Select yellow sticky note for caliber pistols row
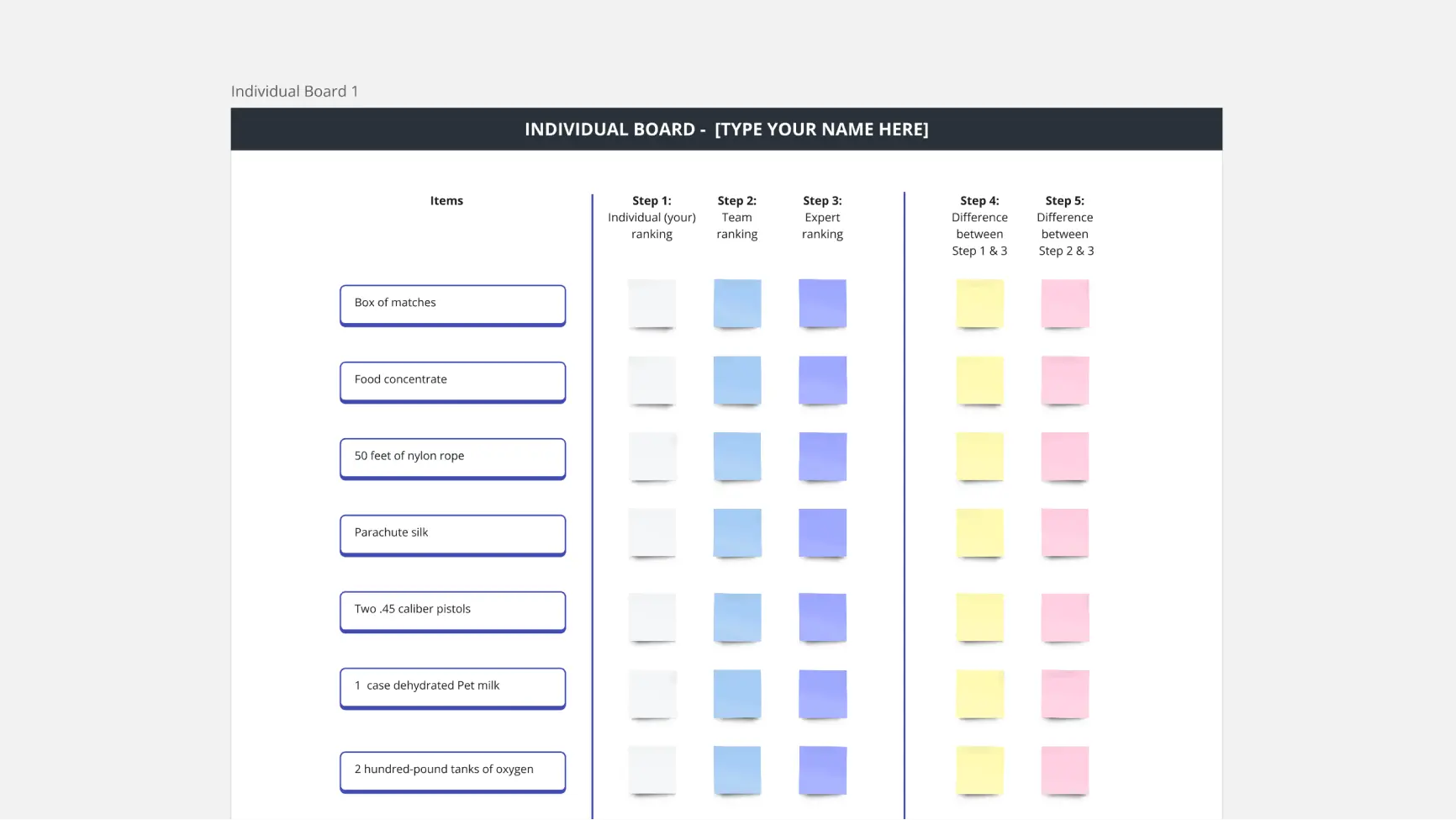Image resolution: width=1456 pixels, height=820 pixels. (979, 618)
